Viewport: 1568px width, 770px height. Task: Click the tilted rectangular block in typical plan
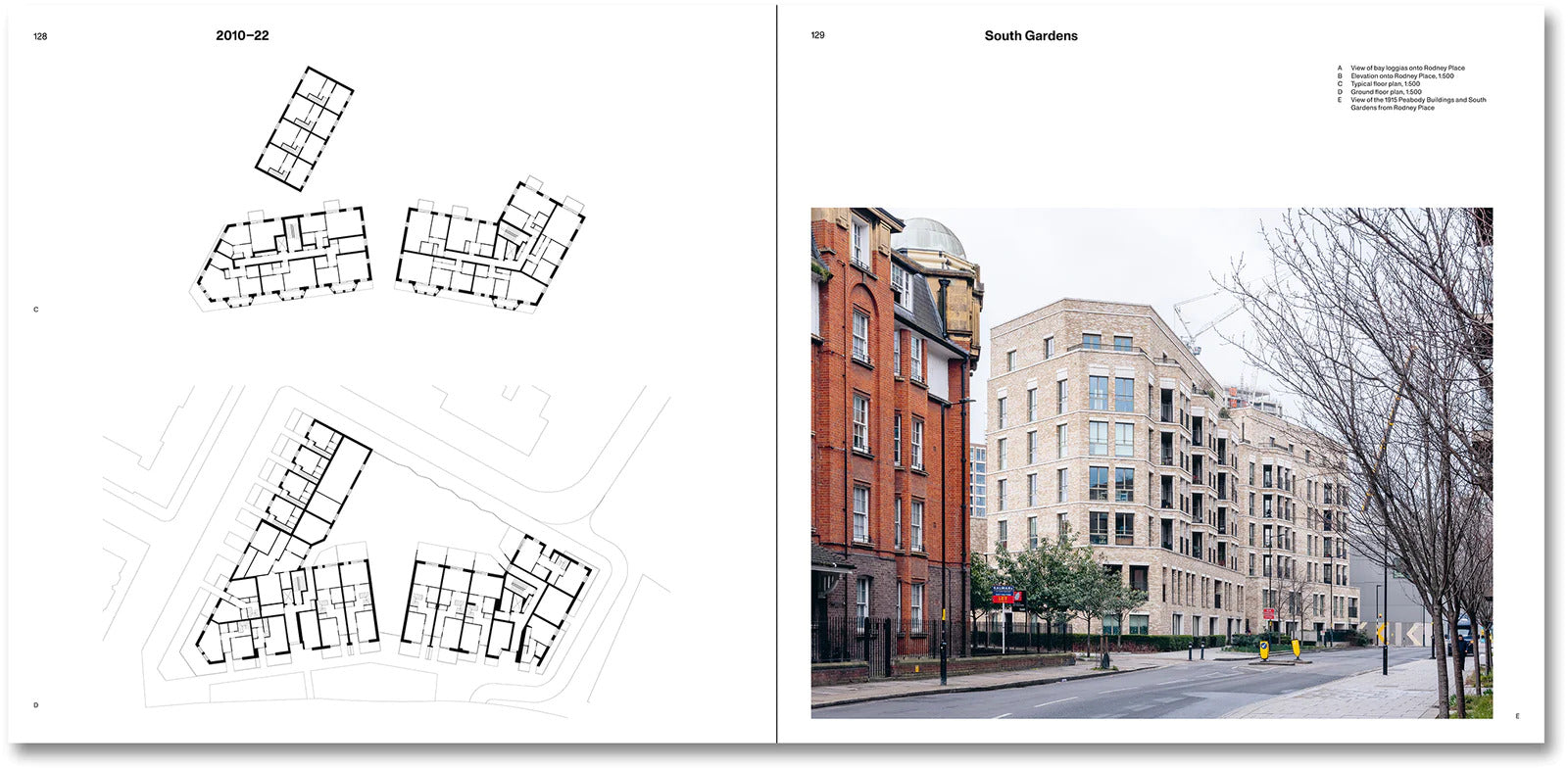[x=304, y=128]
